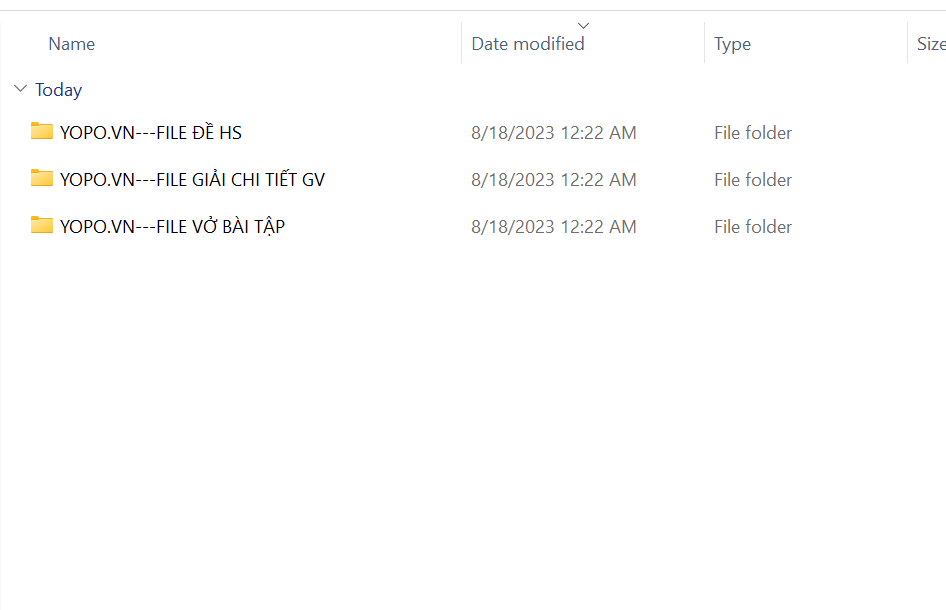Sort by the Type column header
The height and width of the screenshot is (610, 946).
pyautogui.click(x=732, y=44)
